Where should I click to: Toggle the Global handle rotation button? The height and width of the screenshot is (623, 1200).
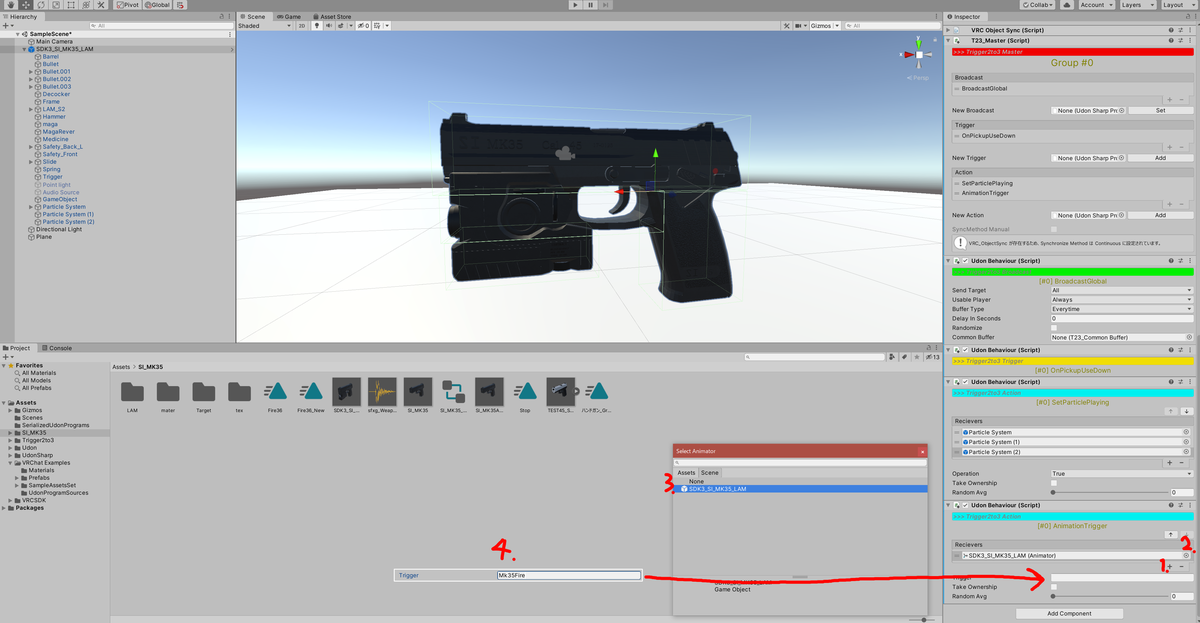[x=157, y=5]
